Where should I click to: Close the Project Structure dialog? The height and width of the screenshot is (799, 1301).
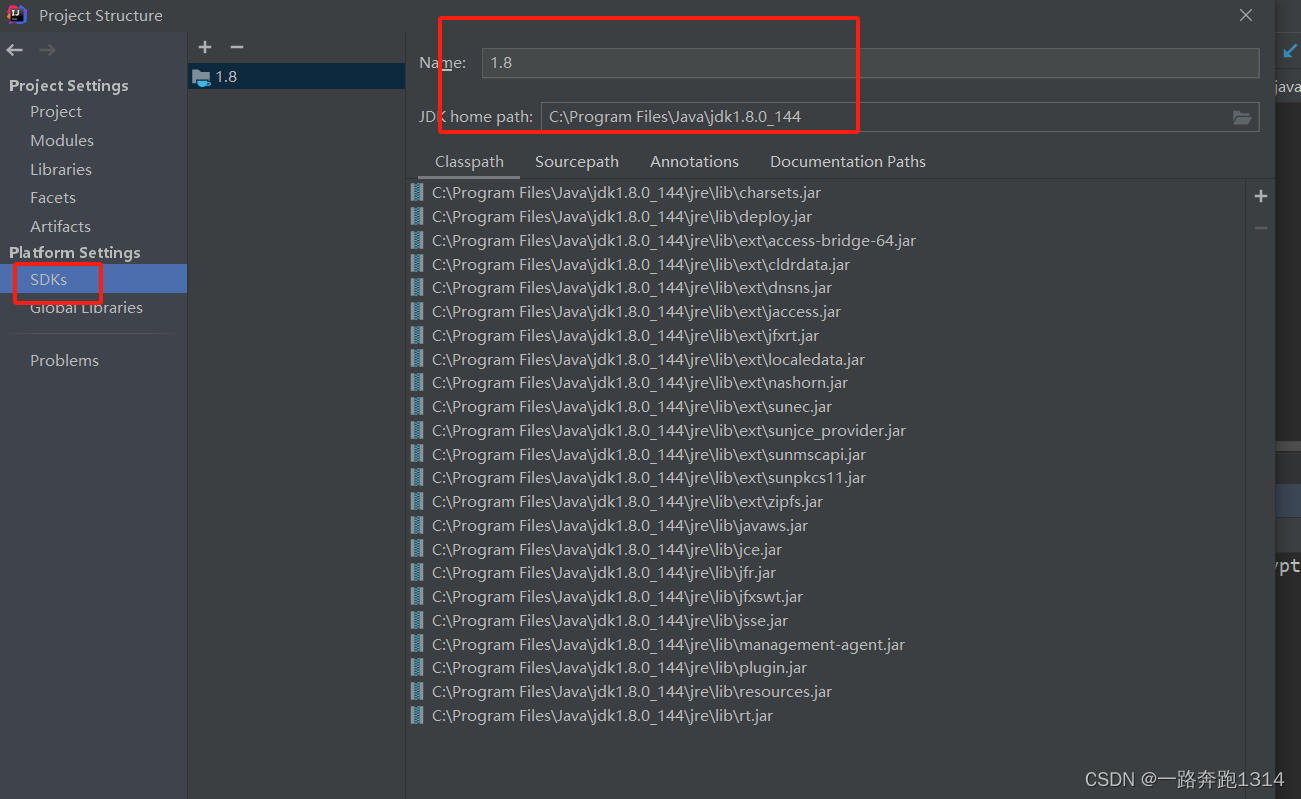(1246, 15)
